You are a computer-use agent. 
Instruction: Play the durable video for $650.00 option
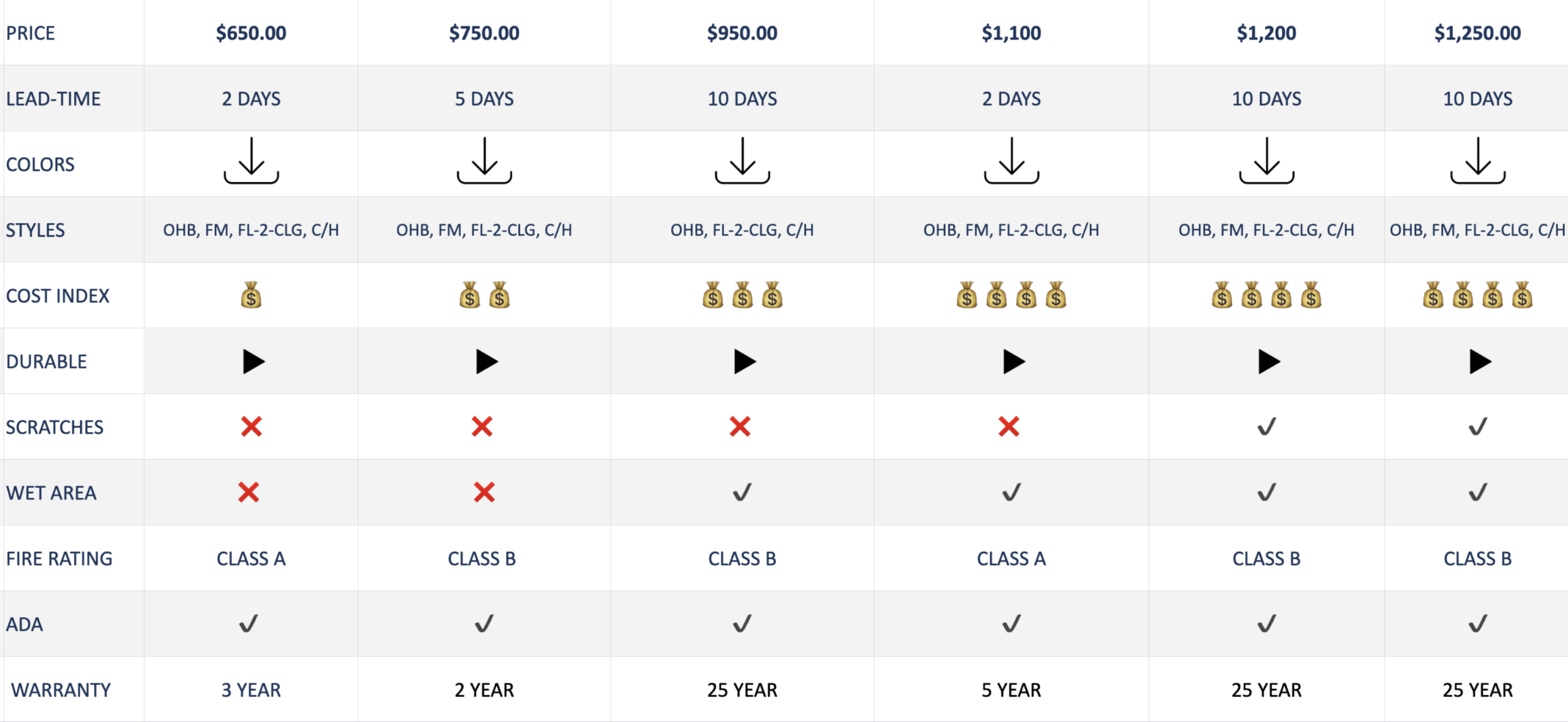click(253, 362)
